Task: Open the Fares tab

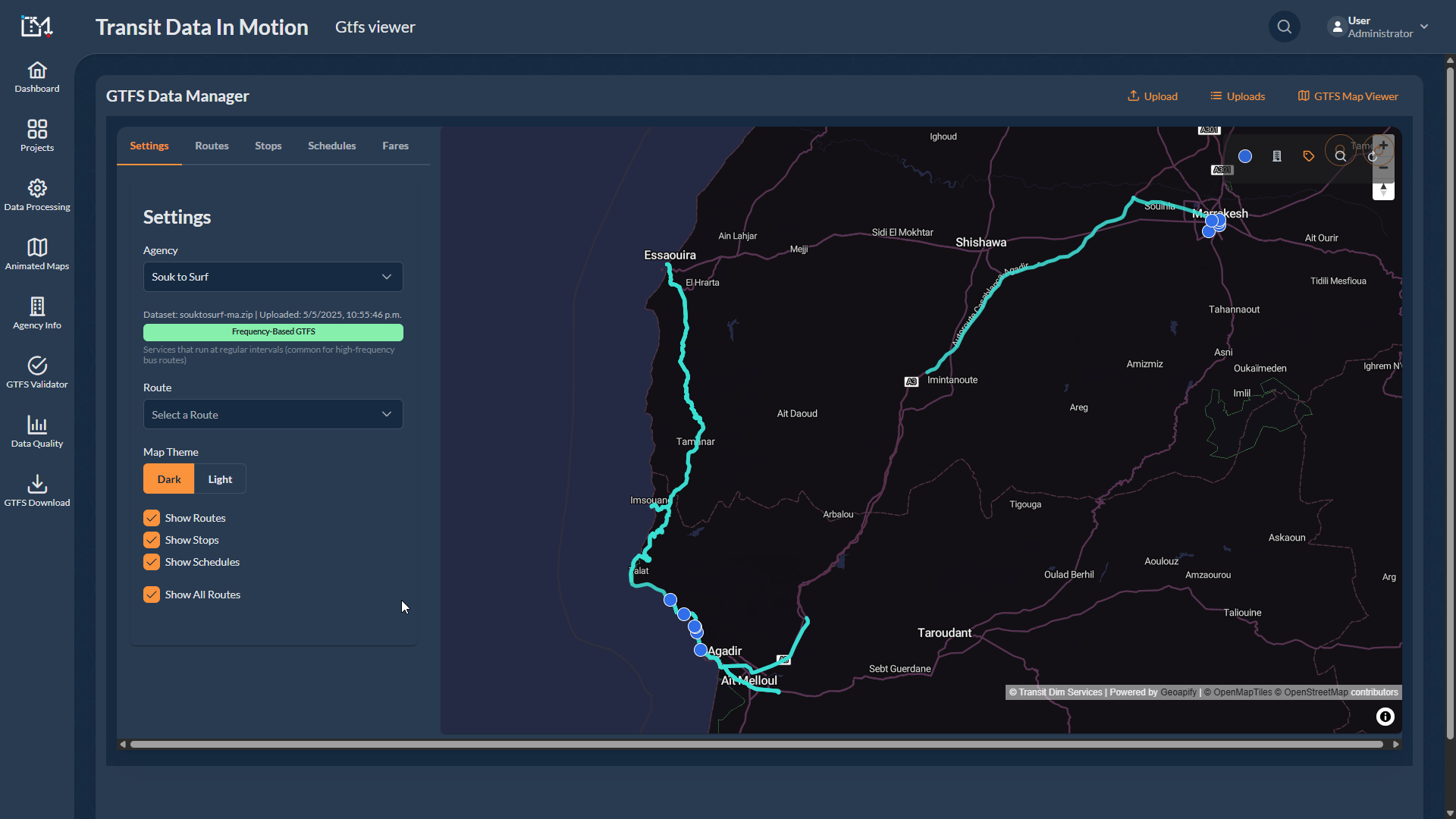Action: point(395,146)
